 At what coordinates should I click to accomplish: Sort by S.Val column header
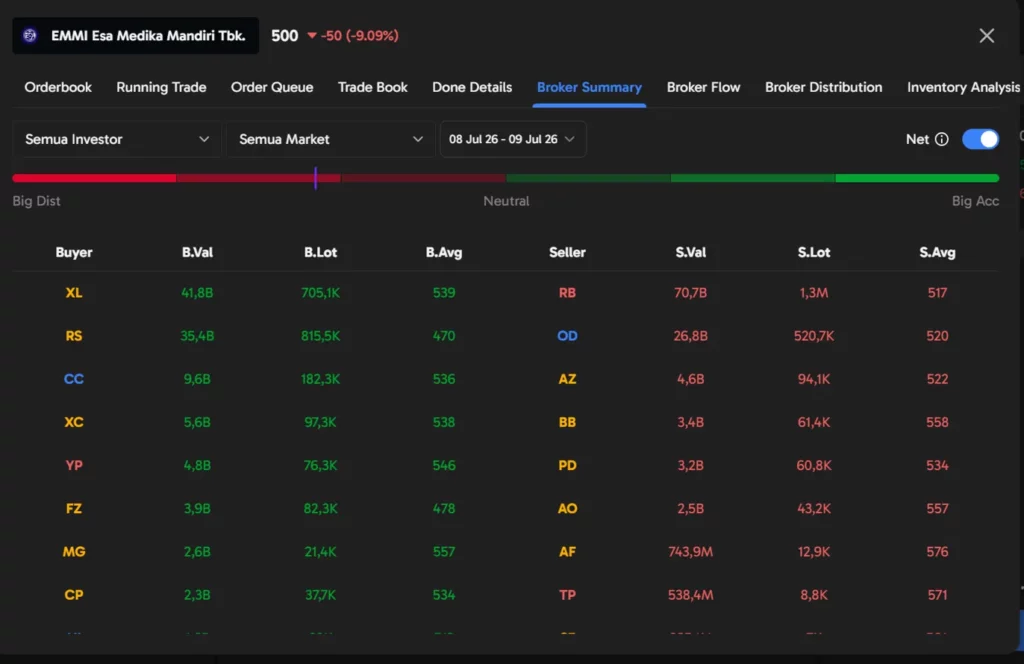[690, 253]
